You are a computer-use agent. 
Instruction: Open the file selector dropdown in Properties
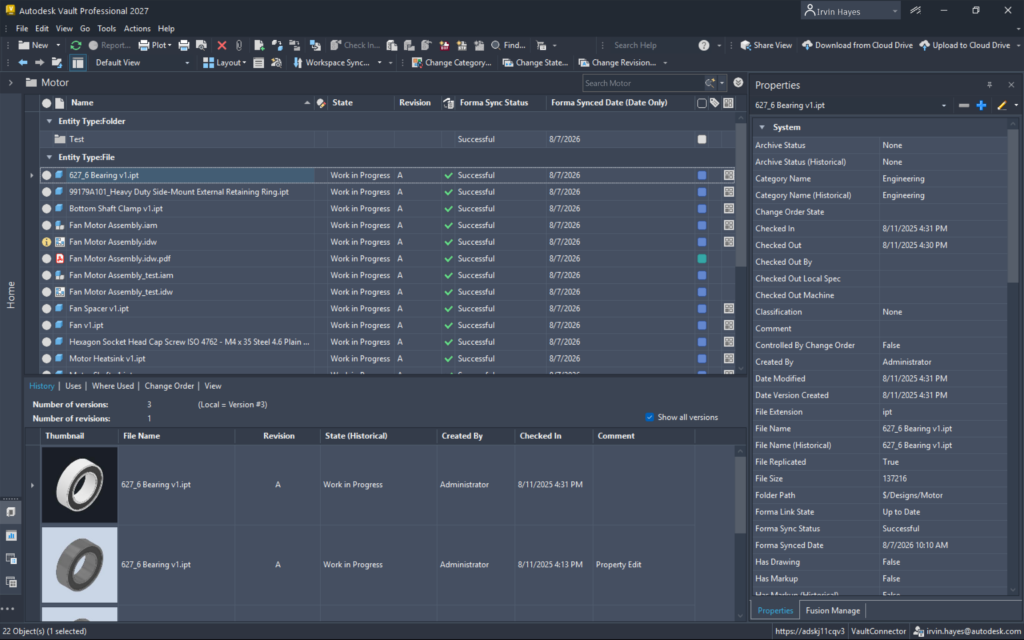tap(944, 105)
